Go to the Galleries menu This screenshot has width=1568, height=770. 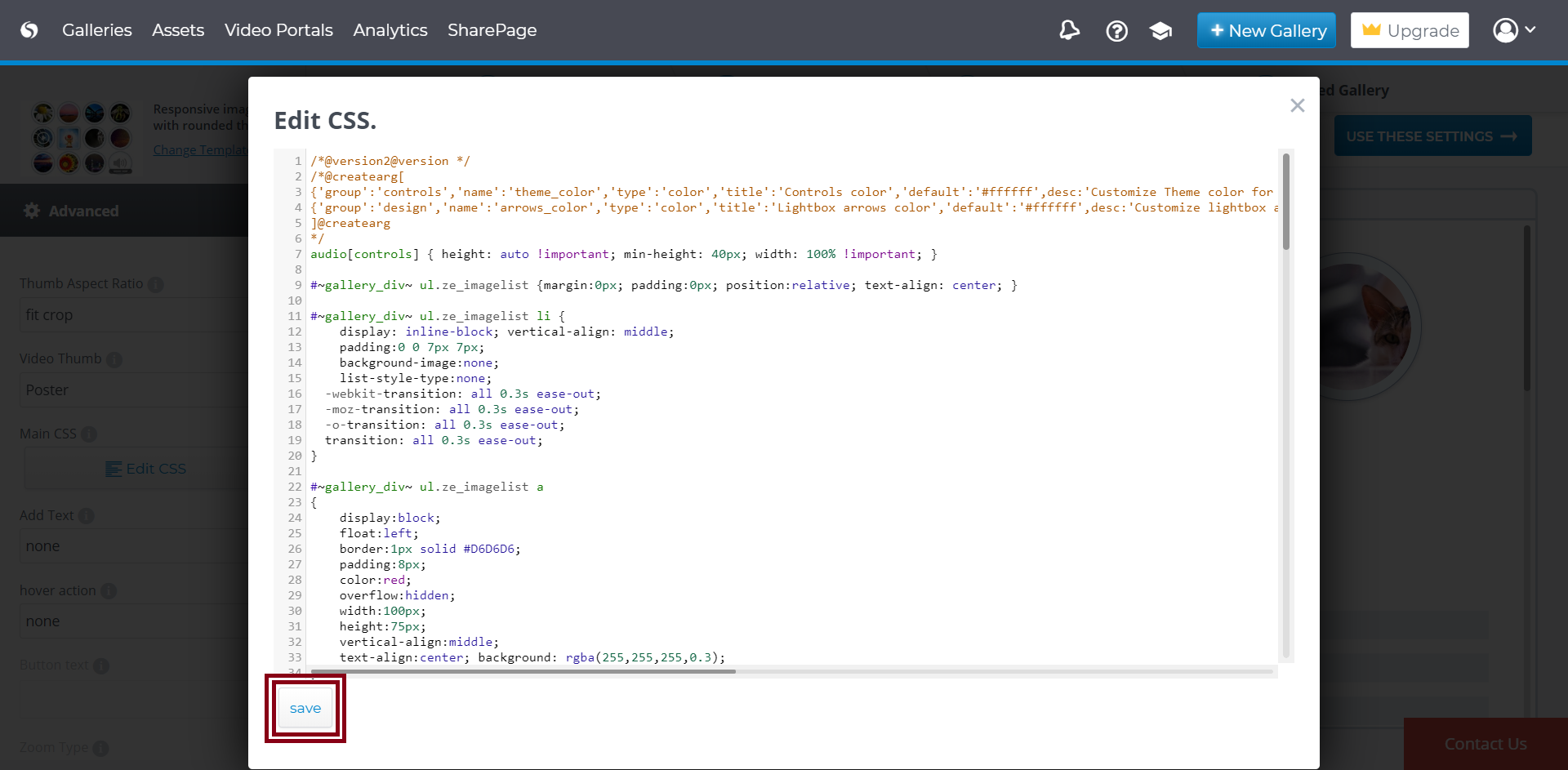click(96, 30)
